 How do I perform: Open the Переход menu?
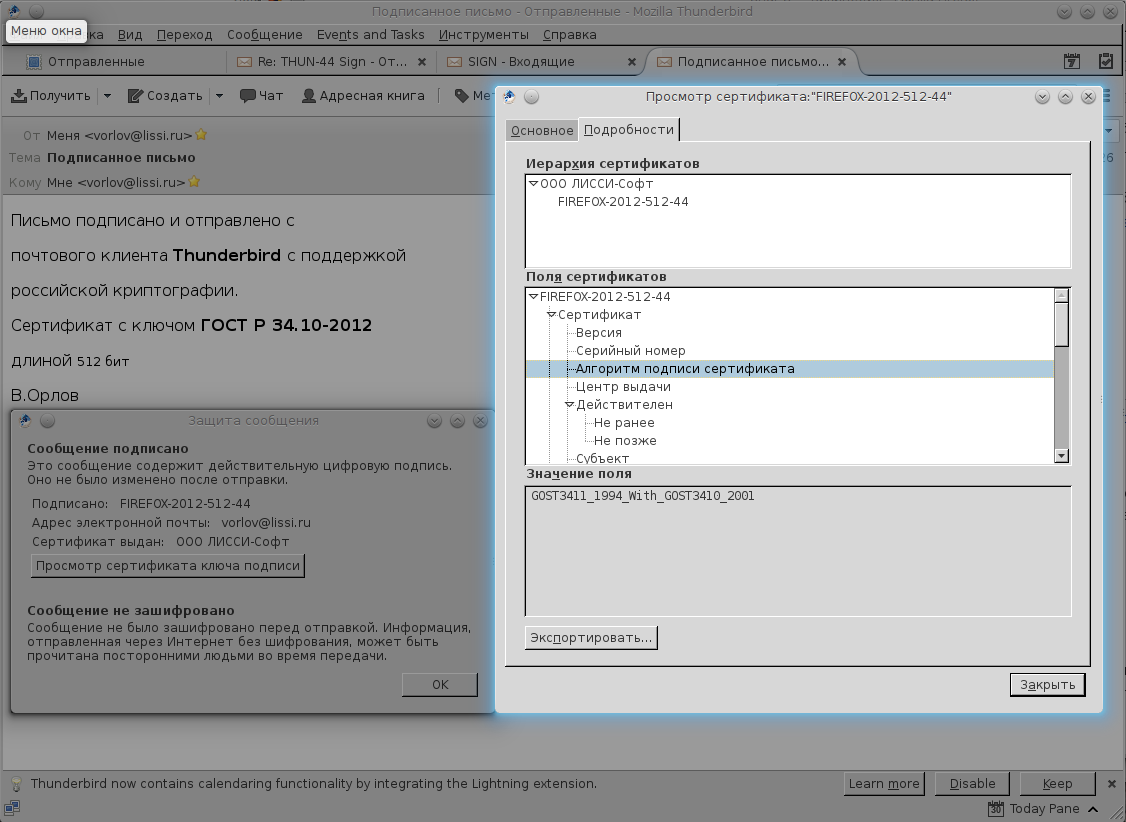pos(185,34)
